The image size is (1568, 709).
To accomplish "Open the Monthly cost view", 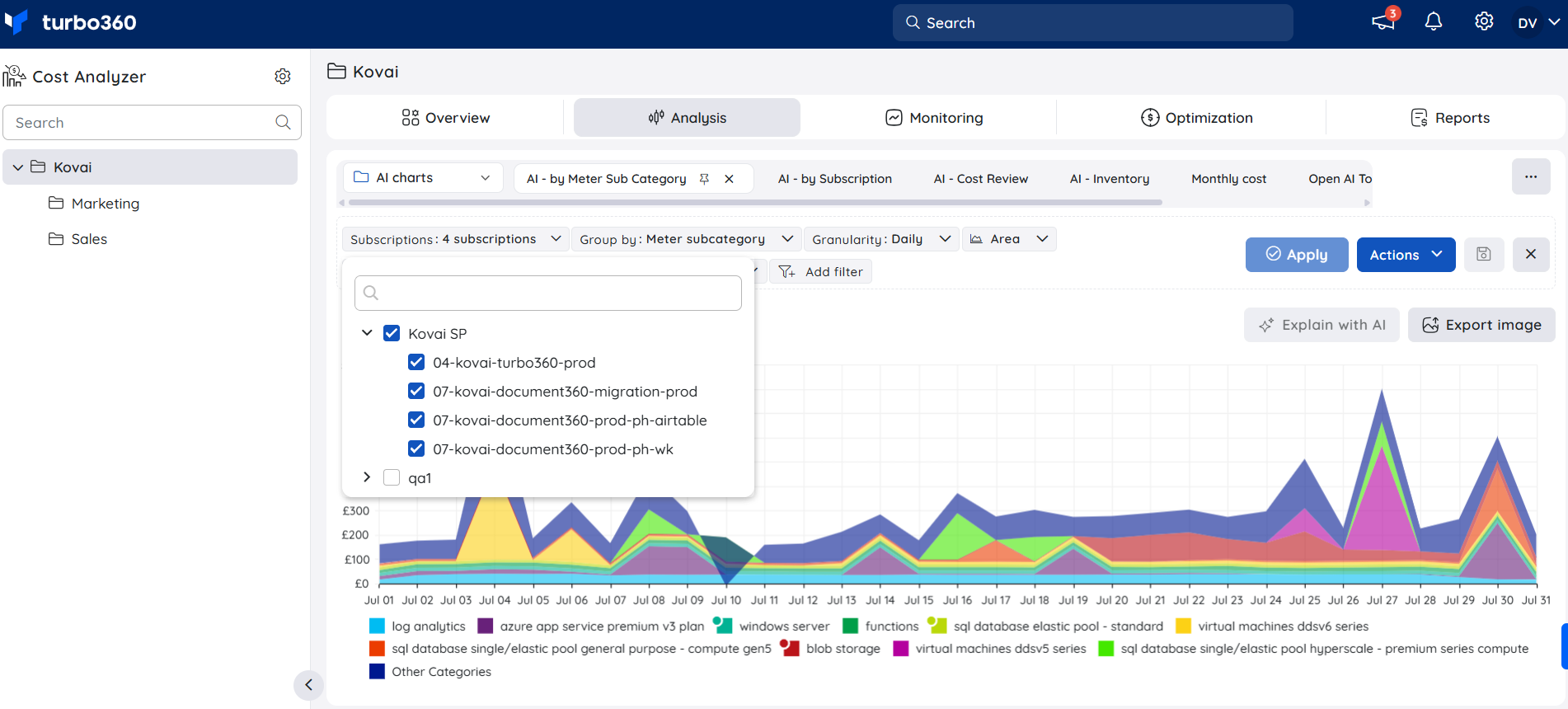I will pos(1228,179).
